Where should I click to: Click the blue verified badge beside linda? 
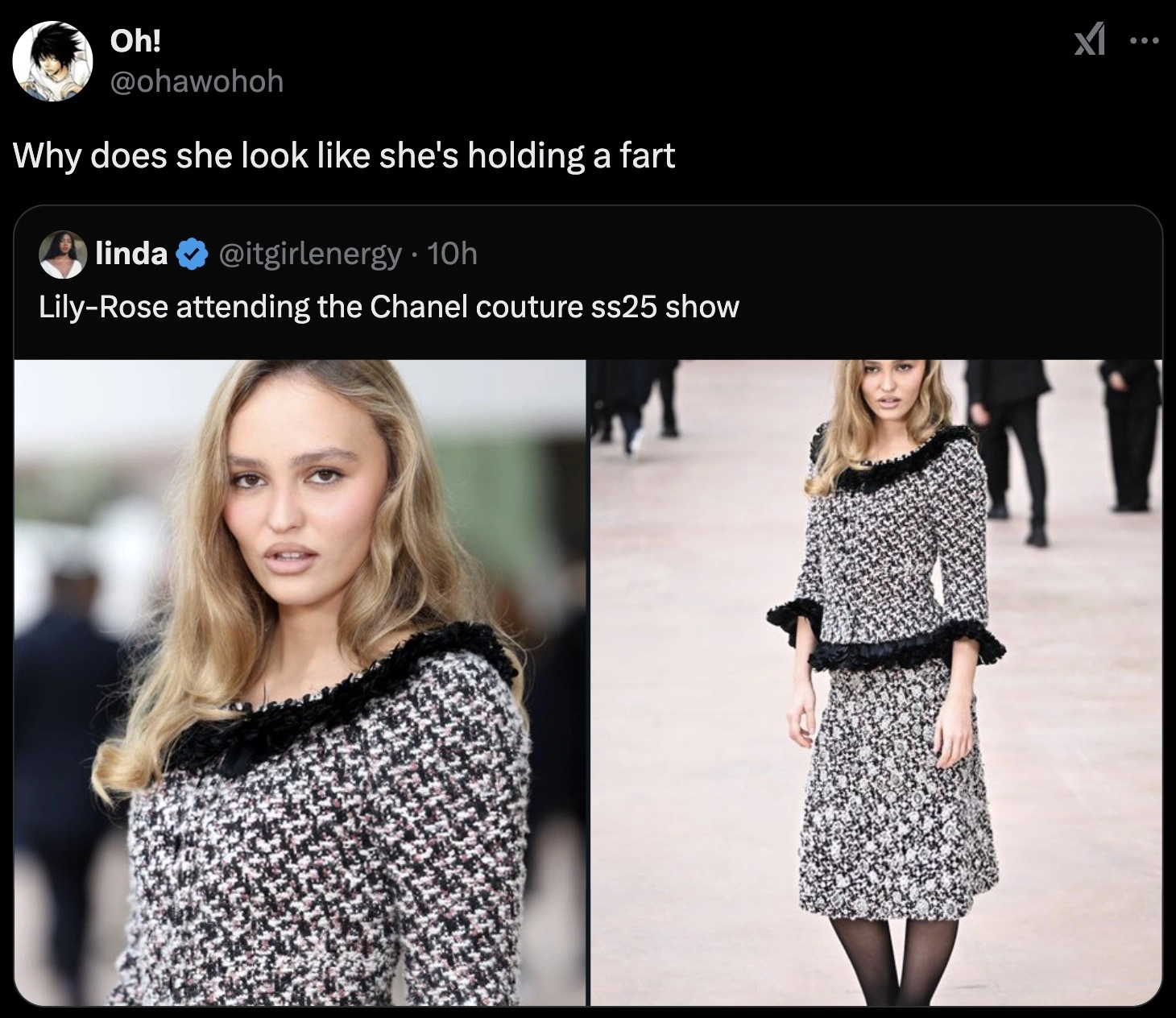(x=189, y=254)
